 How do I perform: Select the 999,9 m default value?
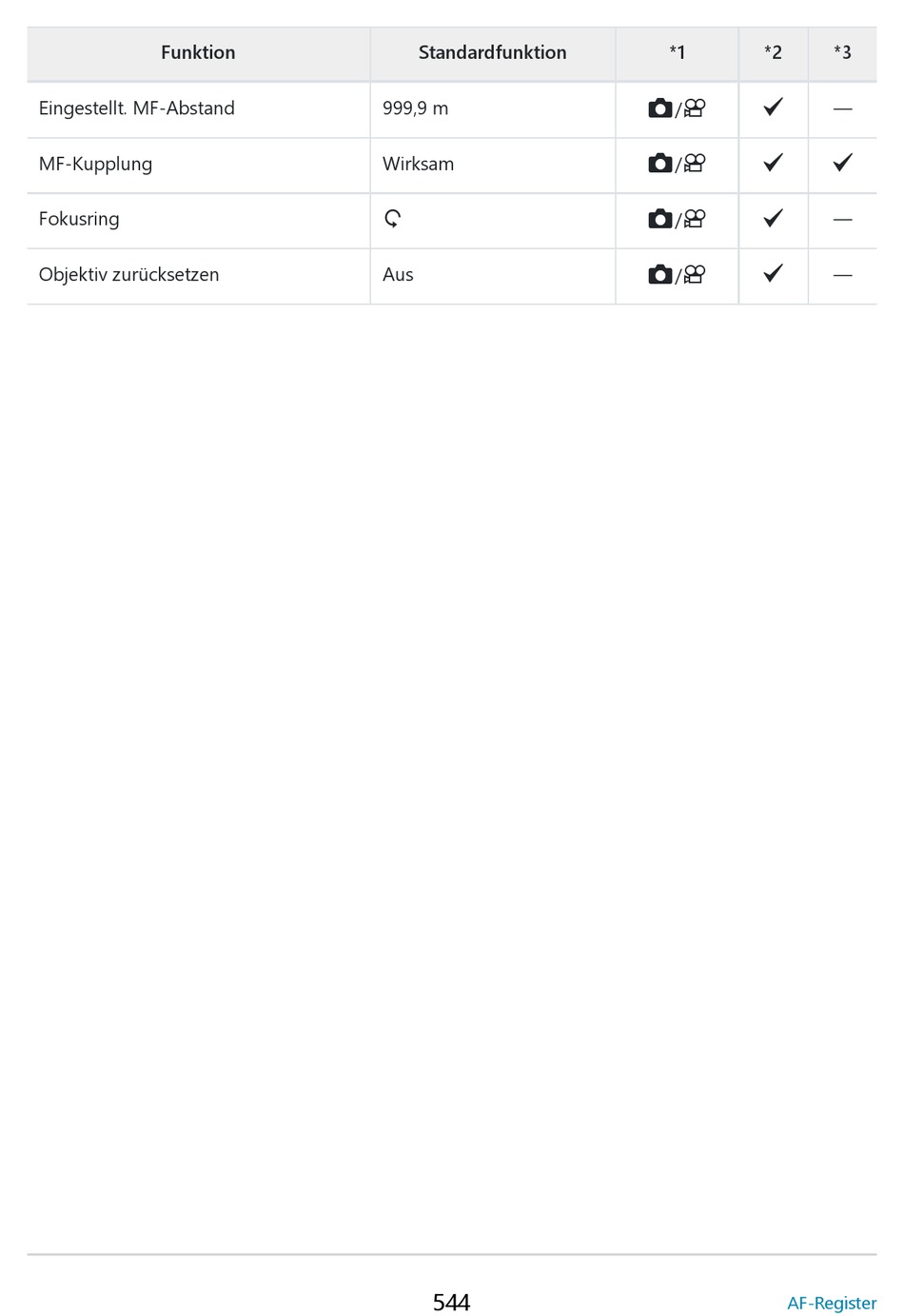[415, 108]
